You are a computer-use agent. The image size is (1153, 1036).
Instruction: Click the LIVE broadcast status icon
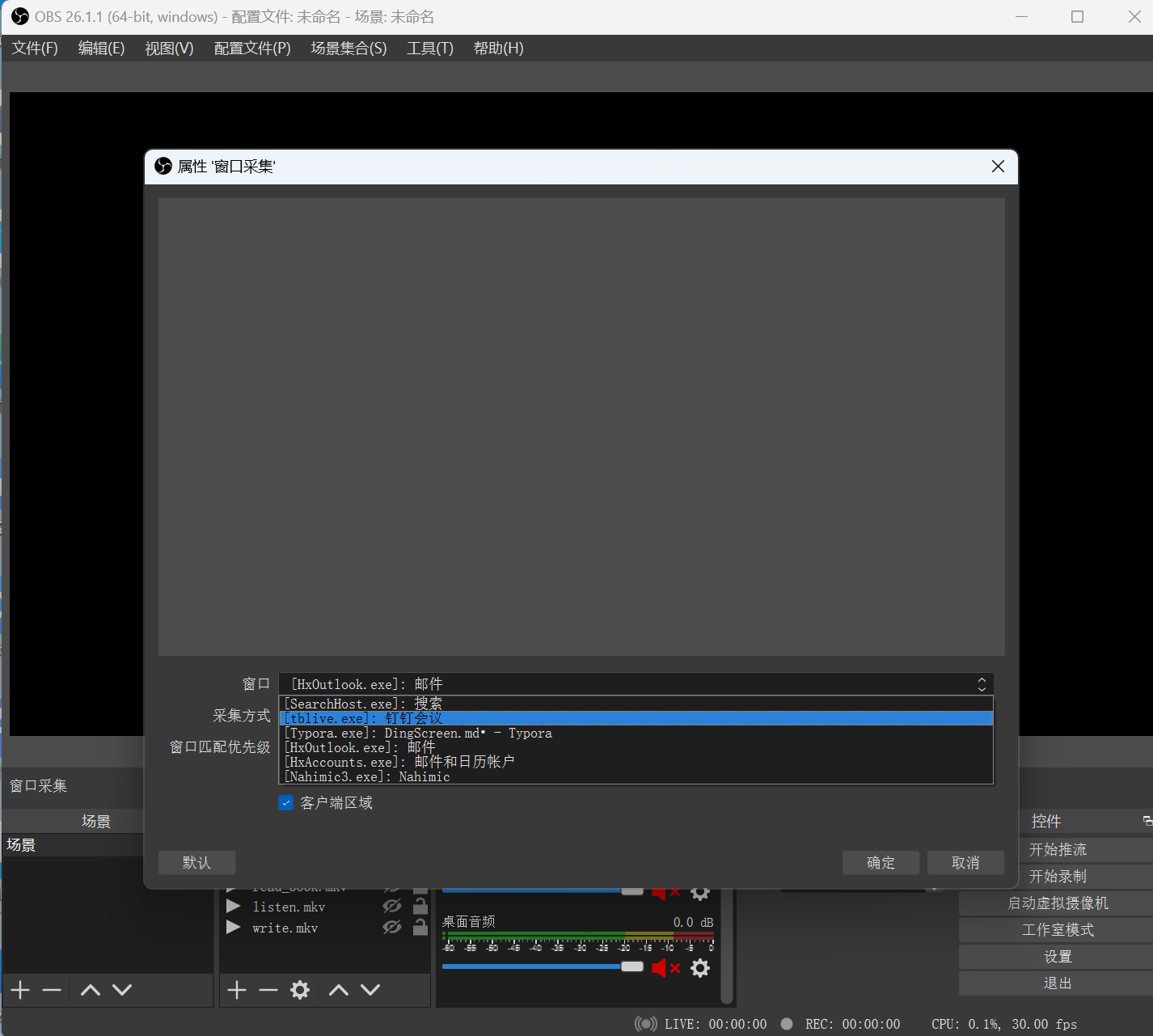(646, 1024)
